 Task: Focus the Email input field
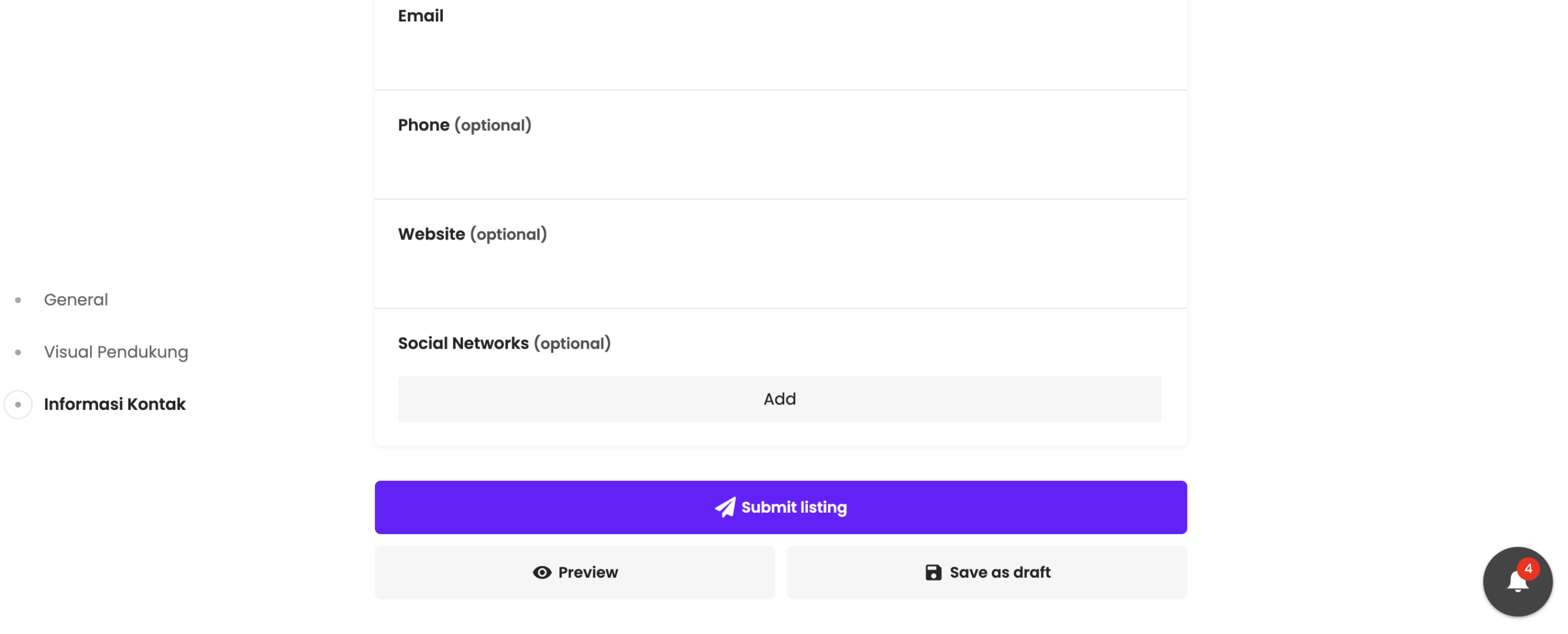(x=779, y=55)
